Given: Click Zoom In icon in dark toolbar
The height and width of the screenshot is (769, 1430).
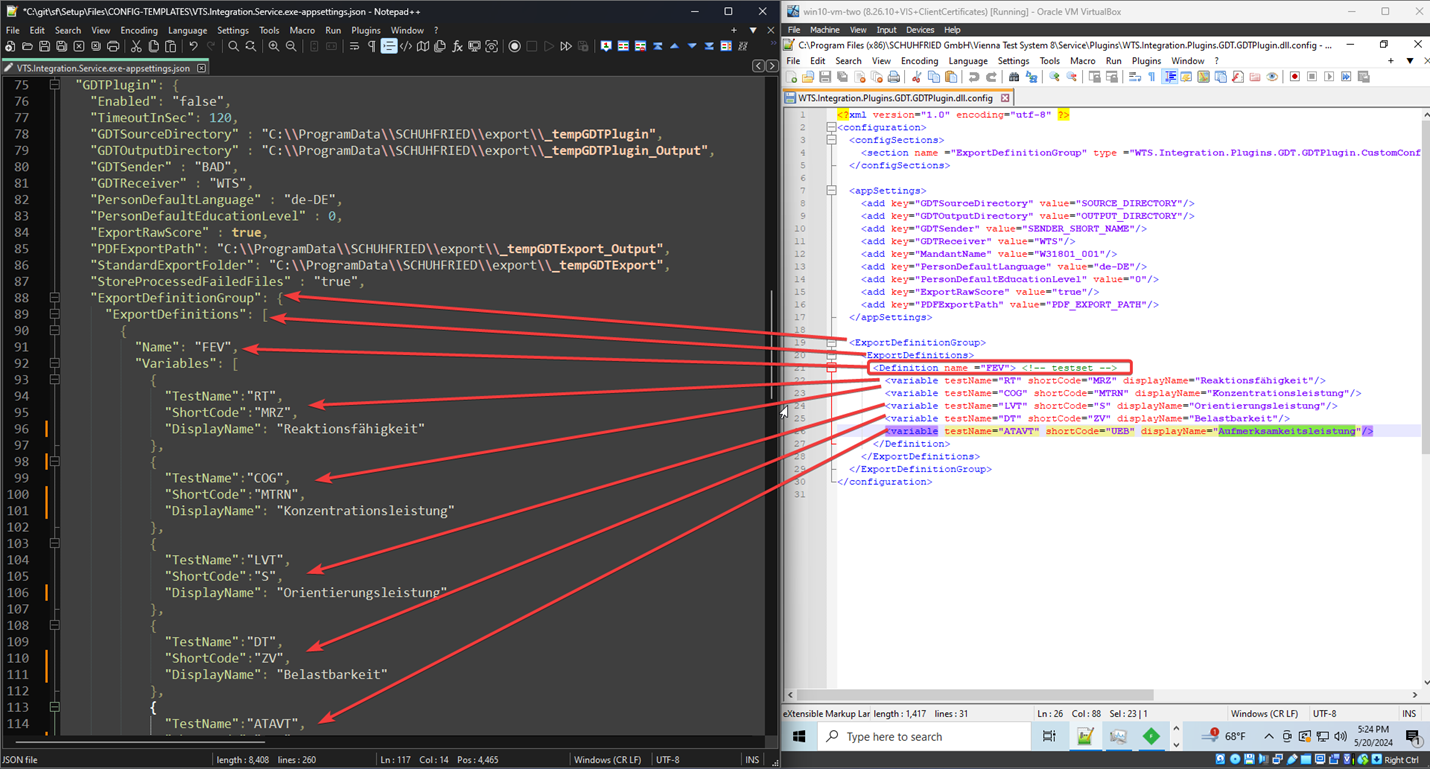Looking at the screenshot, I should 273,47.
